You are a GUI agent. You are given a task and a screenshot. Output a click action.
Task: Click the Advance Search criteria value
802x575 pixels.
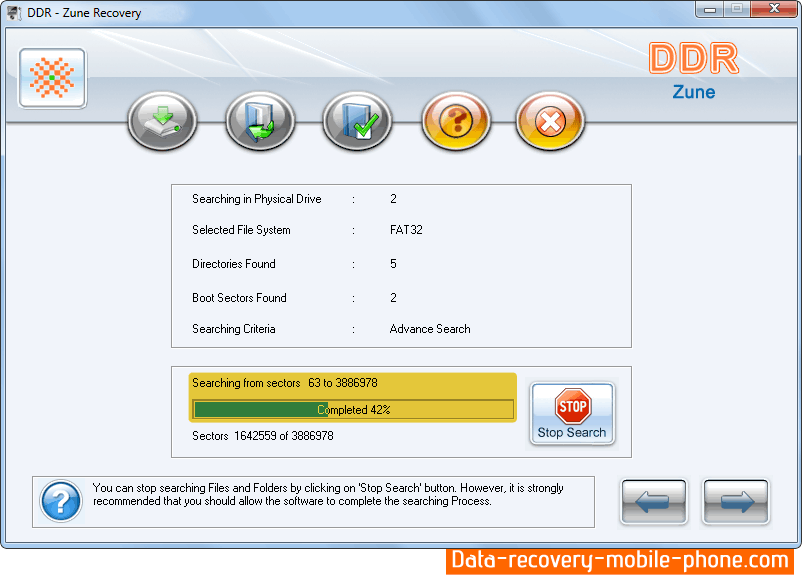430,329
